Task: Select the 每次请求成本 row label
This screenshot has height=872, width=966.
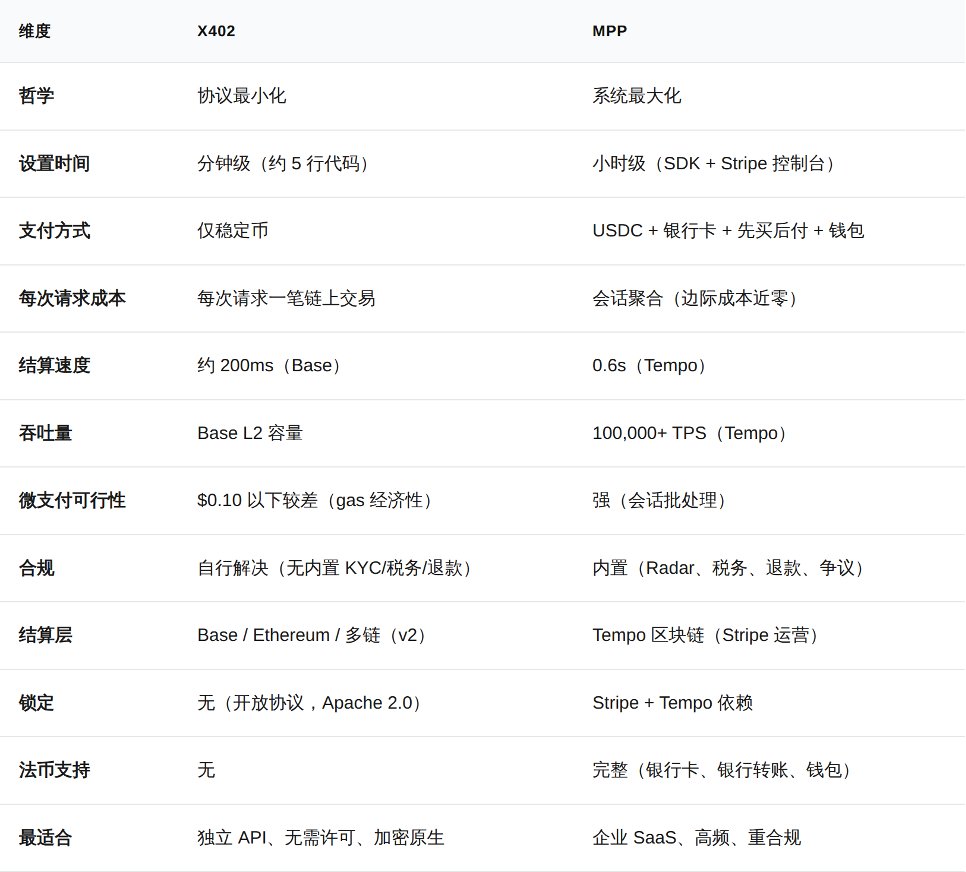Action: click(x=72, y=298)
